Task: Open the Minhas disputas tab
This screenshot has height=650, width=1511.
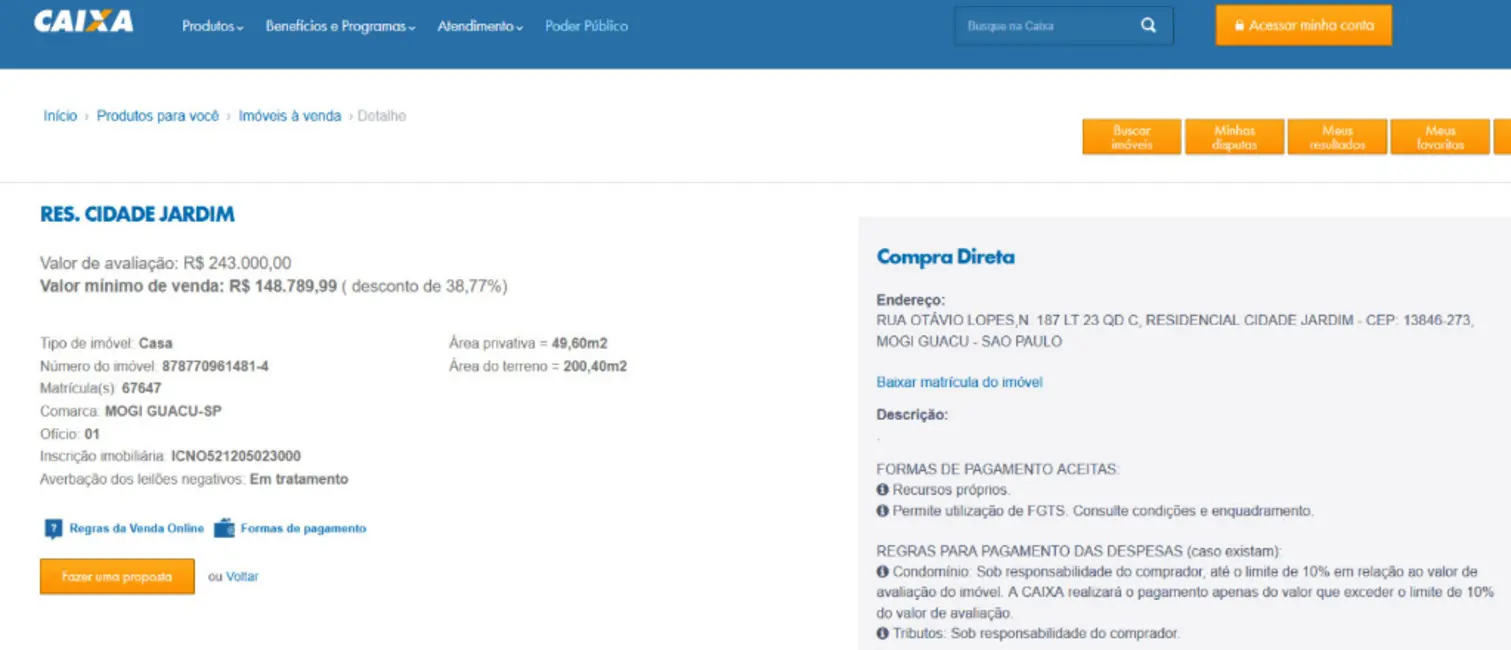Action: pyautogui.click(x=1234, y=138)
